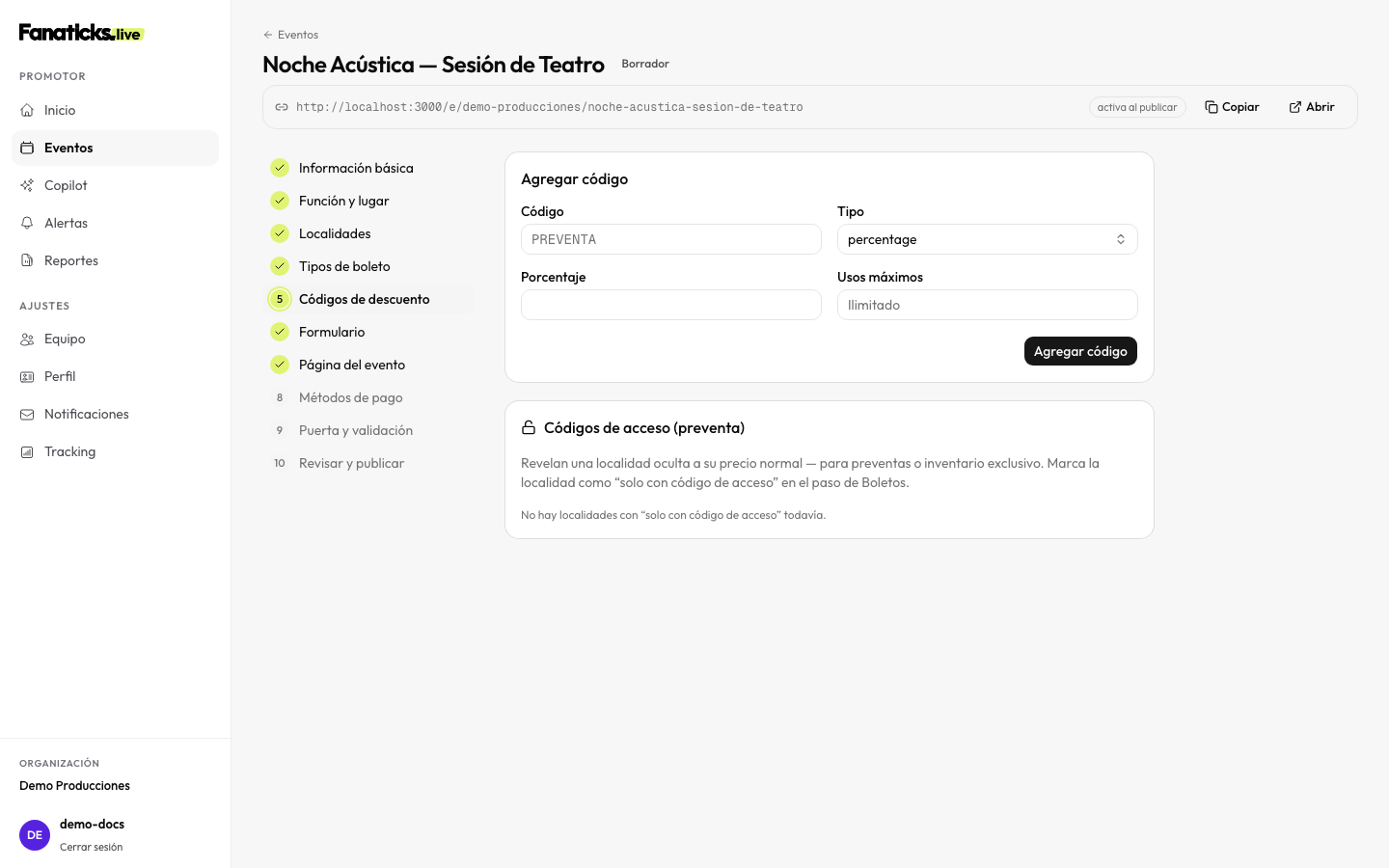Click the link icon beside event URL

[282, 107]
